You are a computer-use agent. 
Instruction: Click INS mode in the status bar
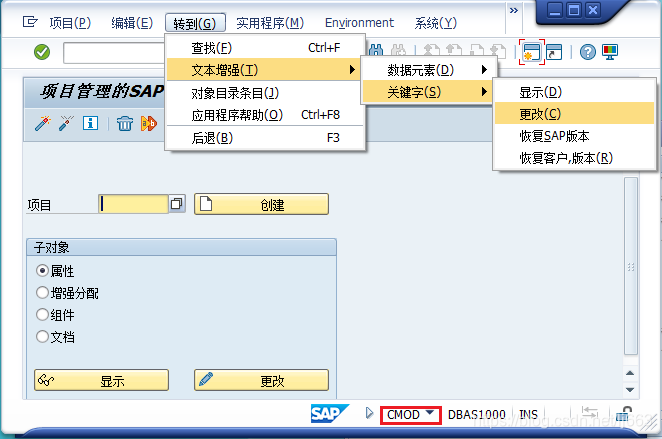pyautogui.click(x=528, y=415)
